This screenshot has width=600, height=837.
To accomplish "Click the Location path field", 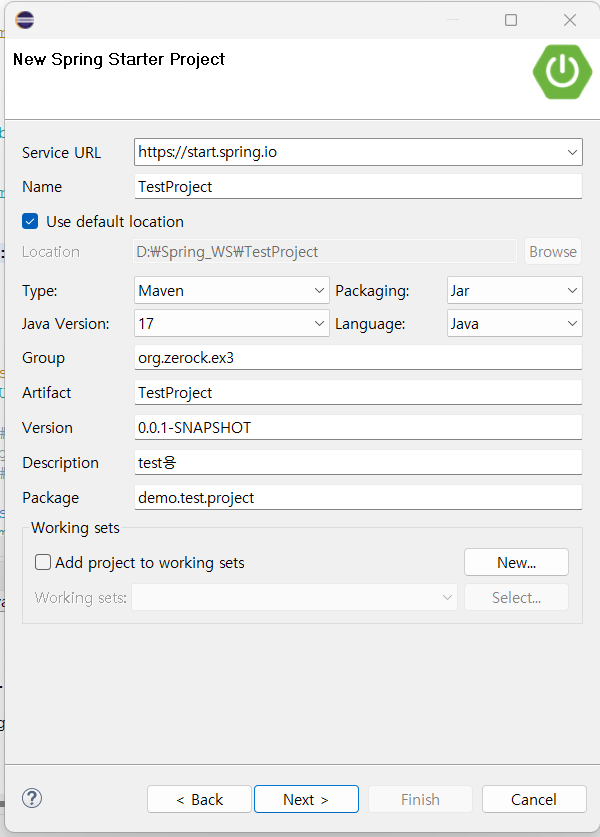I will click(325, 251).
